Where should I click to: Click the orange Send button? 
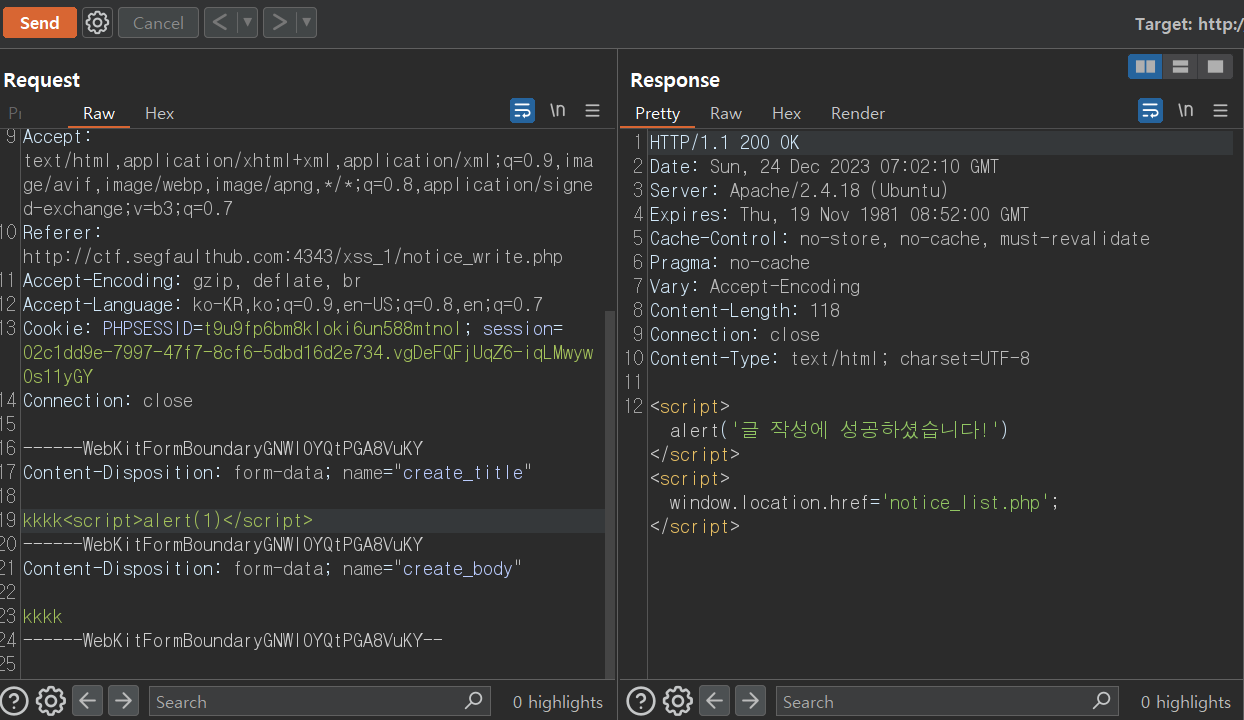[x=40, y=23]
